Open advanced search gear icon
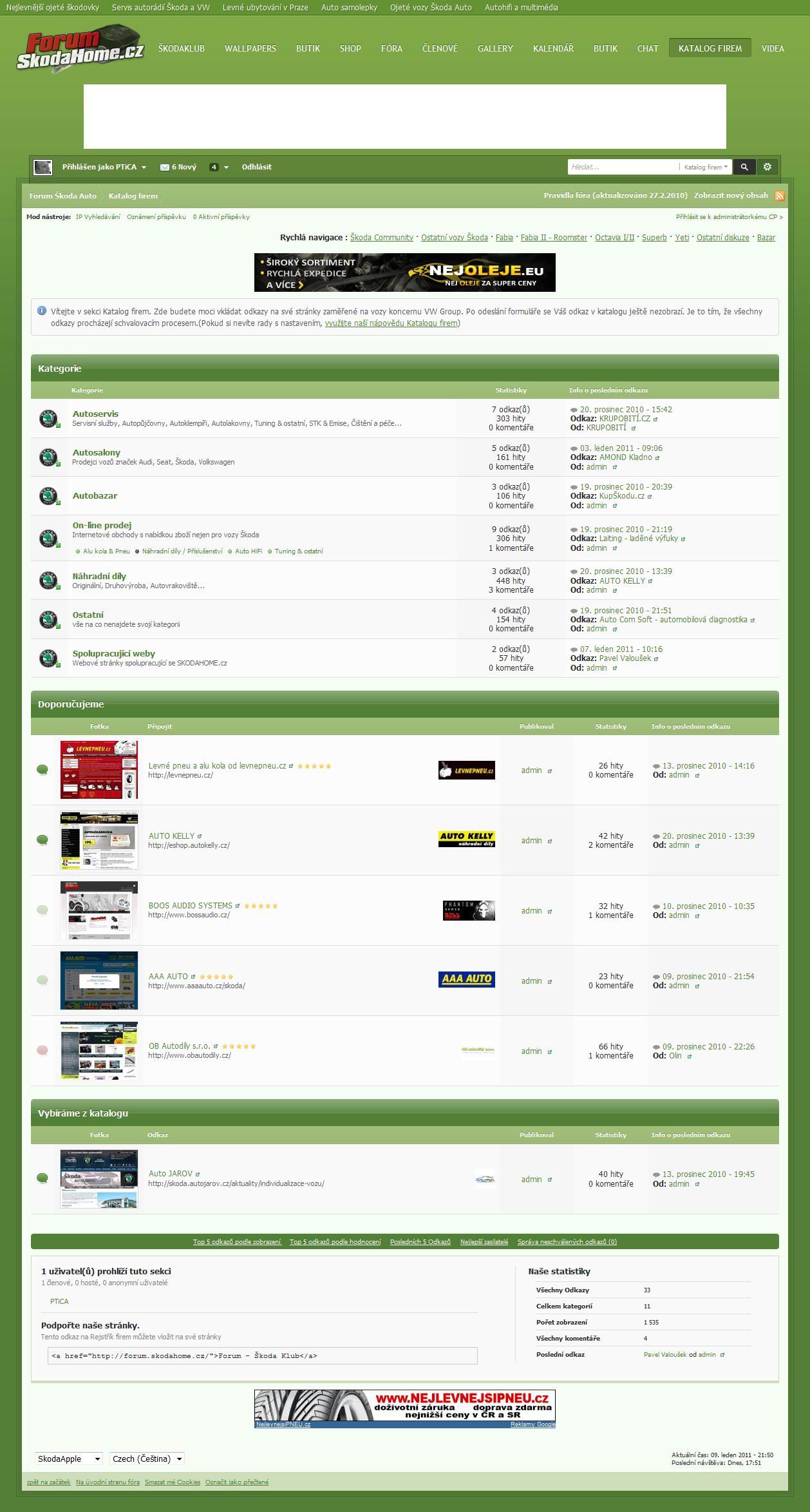Viewport: 810px width, 1512px height. (767, 167)
